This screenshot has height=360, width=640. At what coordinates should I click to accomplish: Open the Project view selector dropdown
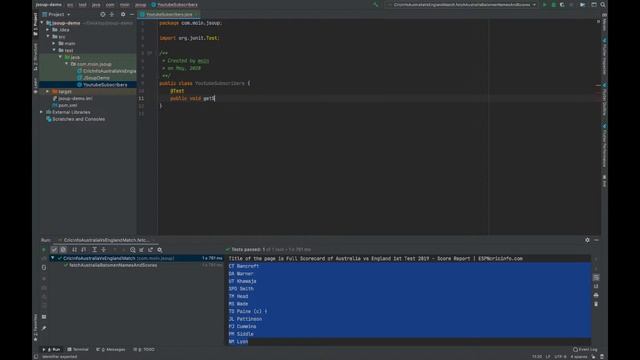56,14
